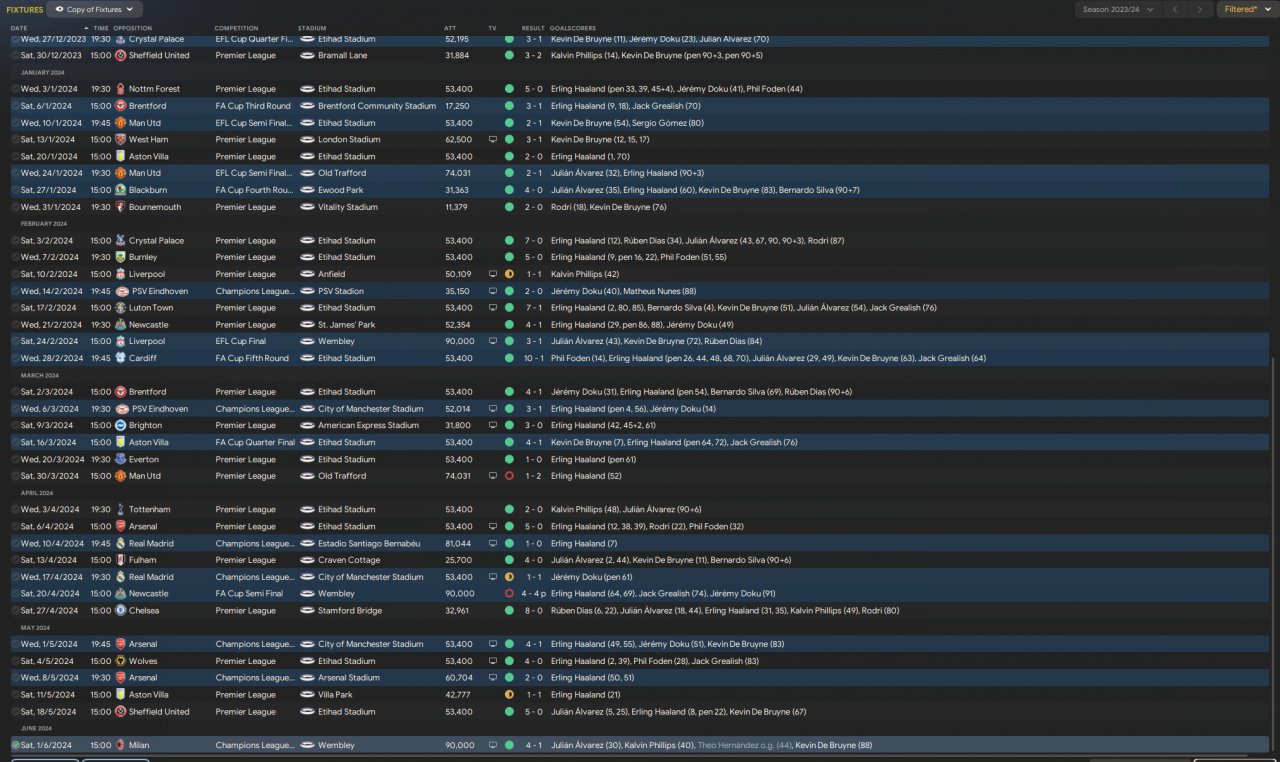Click the TV icon on the Milan row
Image resolution: width=1280 pixels, height=762 pixels.
pyautogui.click(x=492, y=745)
